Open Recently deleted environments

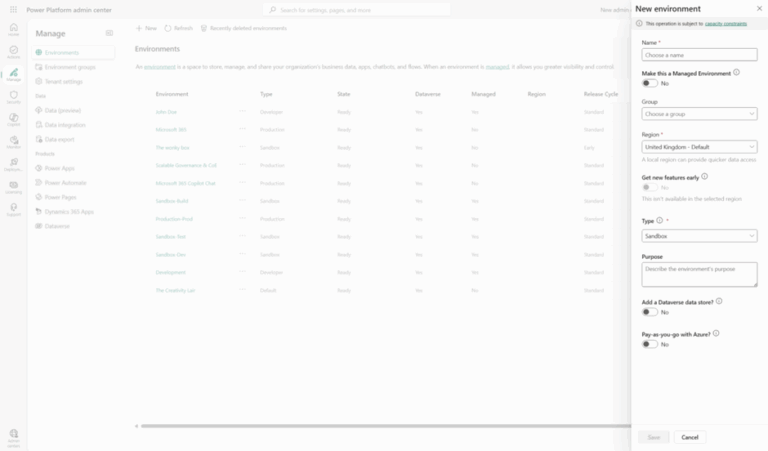[x=243, y=28]
